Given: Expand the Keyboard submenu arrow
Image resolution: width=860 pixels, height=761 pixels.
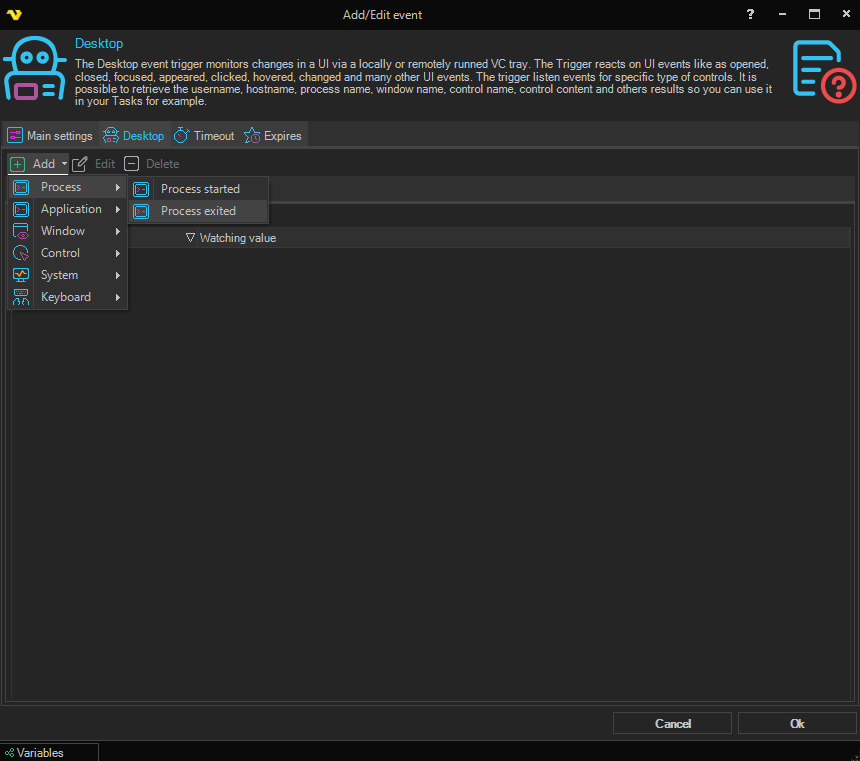Looking at the screenshot, I should coord(117,297).
